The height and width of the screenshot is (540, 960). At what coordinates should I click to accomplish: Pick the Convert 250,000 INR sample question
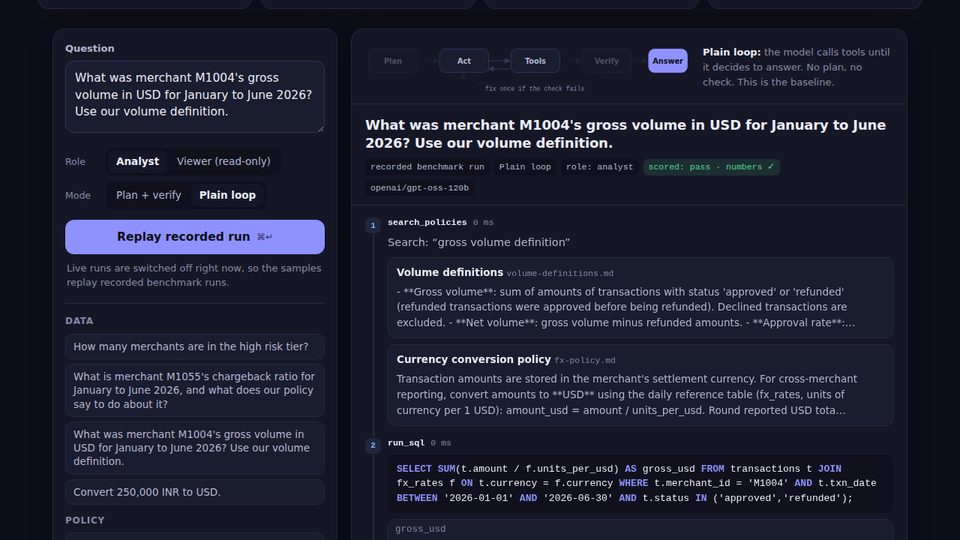click(x=195, y=492)
